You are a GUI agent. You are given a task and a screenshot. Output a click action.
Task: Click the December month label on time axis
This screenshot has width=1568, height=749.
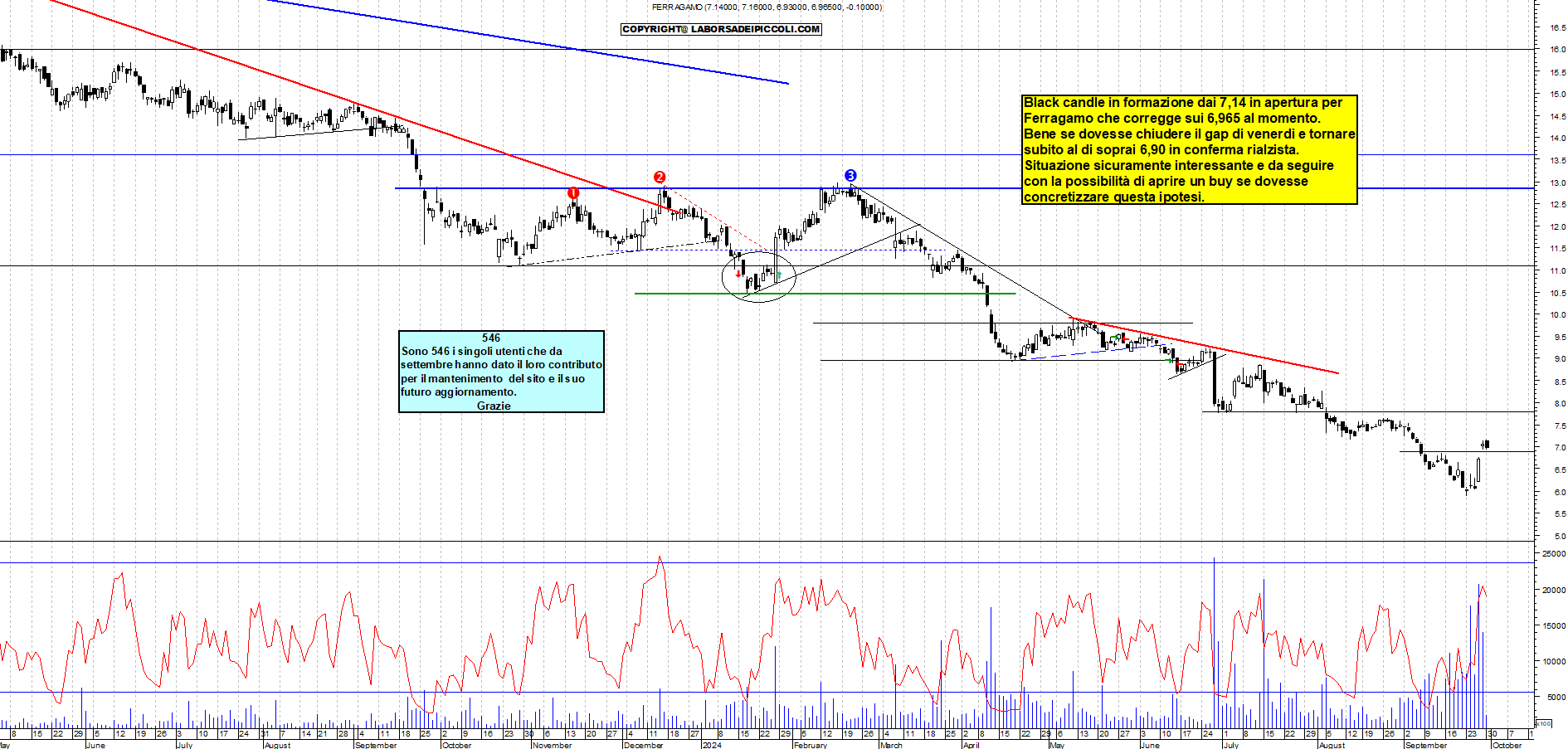[x=644, y=745]
